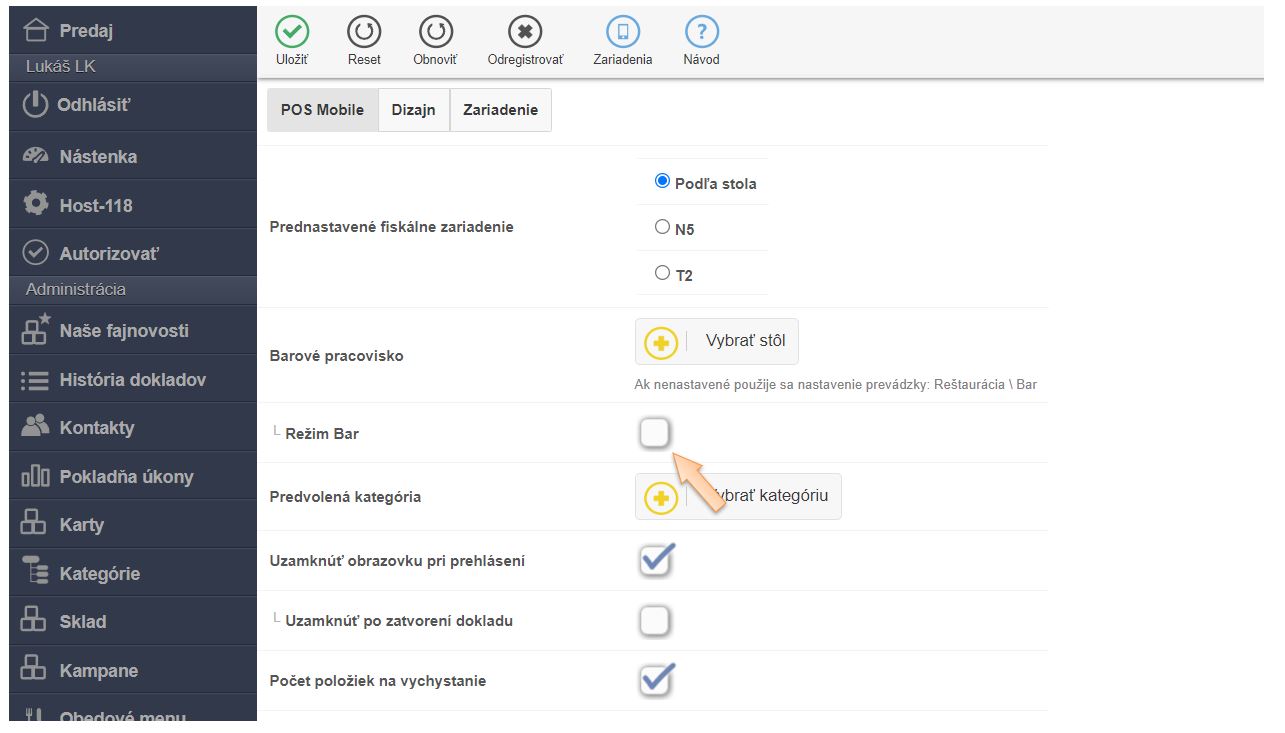Click the green Uložiť save icon
1285x733 pixels.
click(292, 32)
